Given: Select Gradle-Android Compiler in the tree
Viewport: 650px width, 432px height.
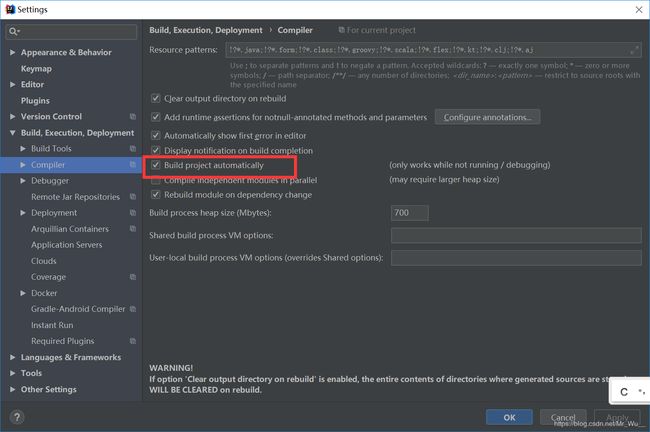Looking at the screenshot, I should point(78,309).
